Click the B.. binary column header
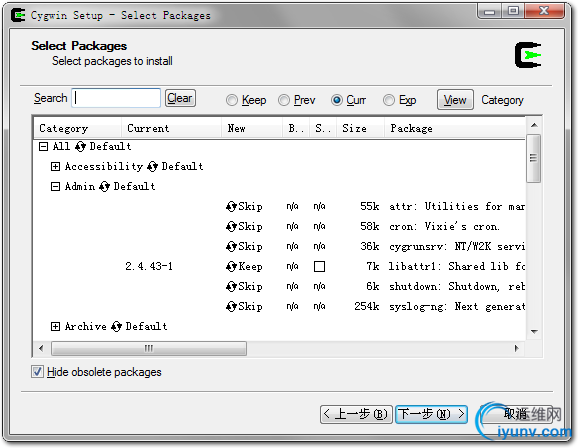 point(296,128)
